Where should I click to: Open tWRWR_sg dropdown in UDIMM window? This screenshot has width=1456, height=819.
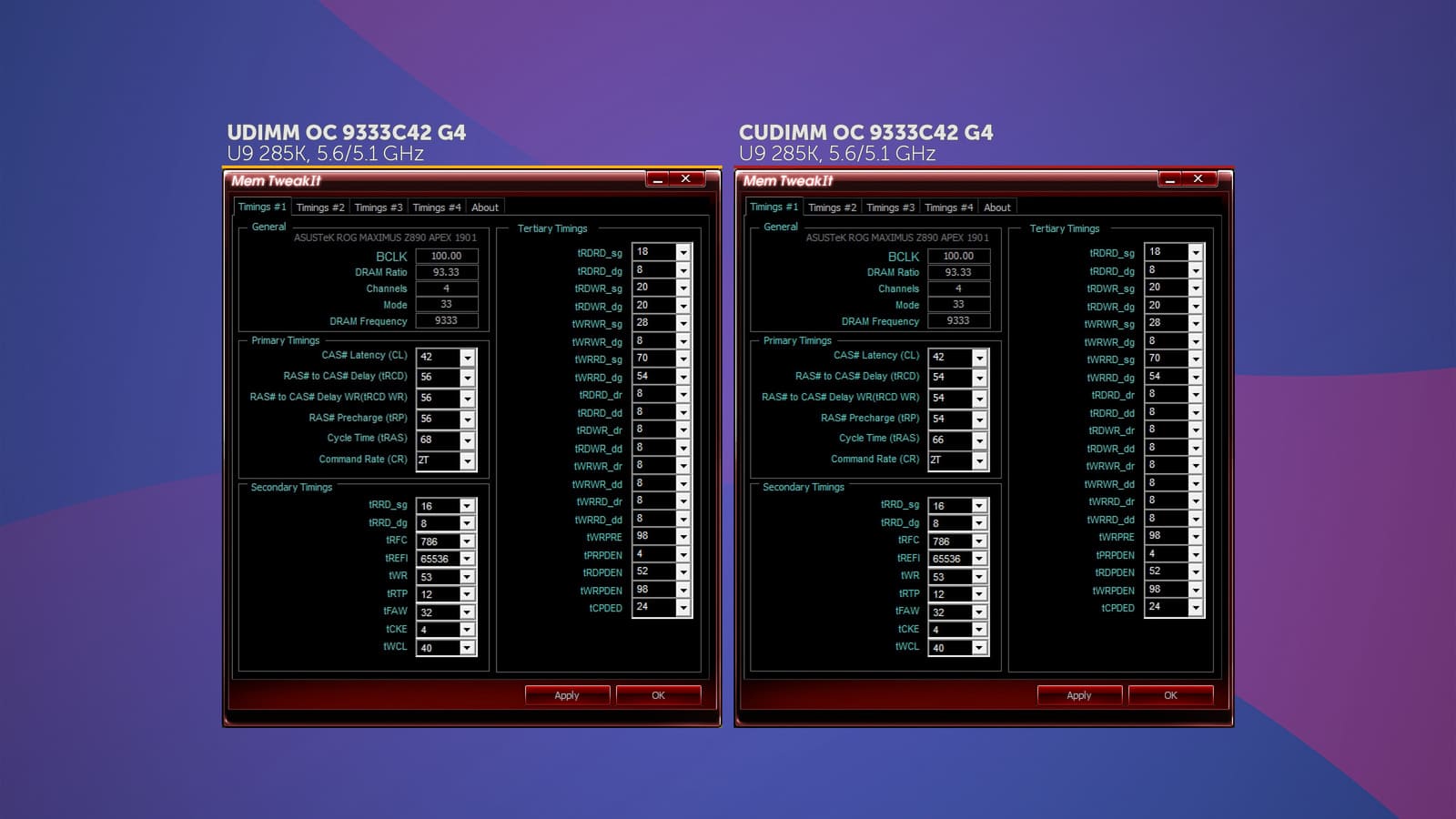(683, 323)
